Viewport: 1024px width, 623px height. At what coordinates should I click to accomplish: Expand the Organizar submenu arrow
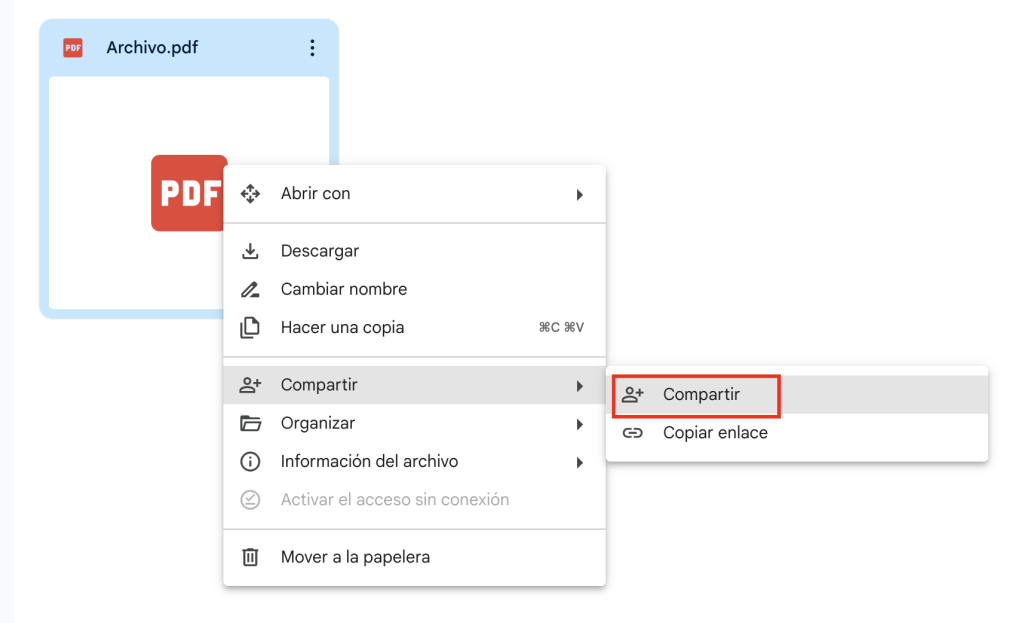pos(579,425)
